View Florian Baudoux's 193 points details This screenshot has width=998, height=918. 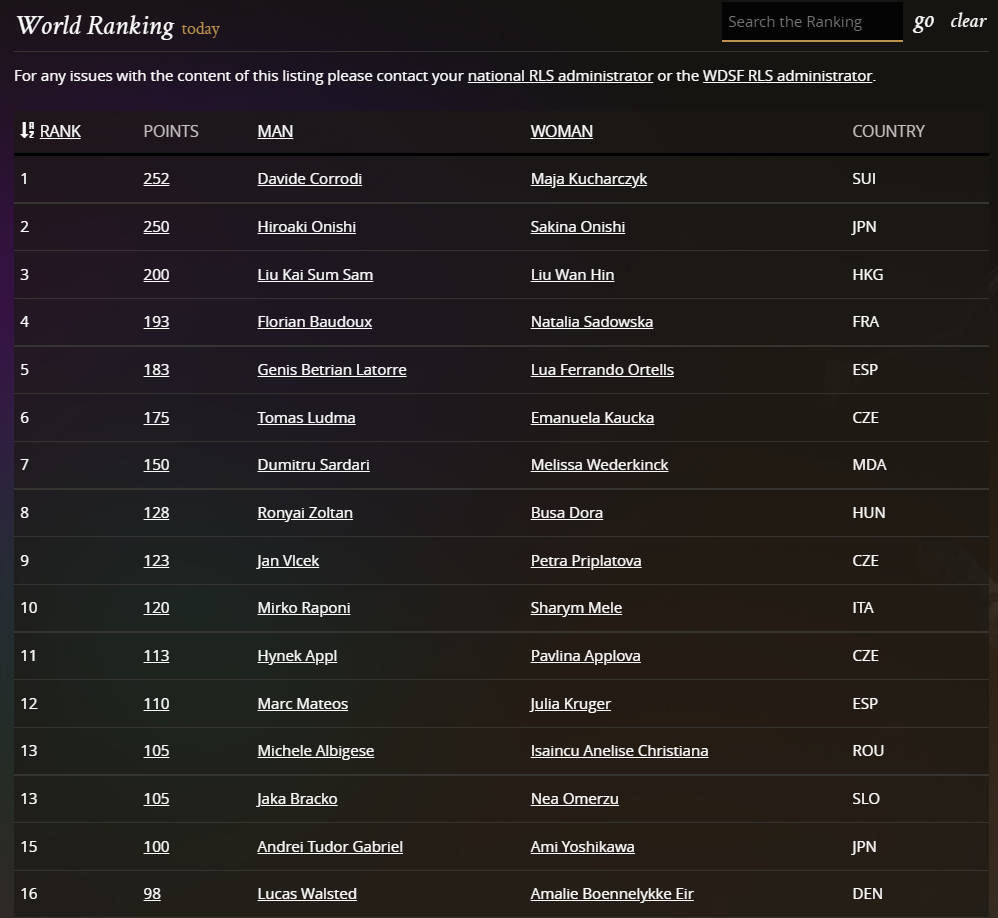[x=156, y=322]
